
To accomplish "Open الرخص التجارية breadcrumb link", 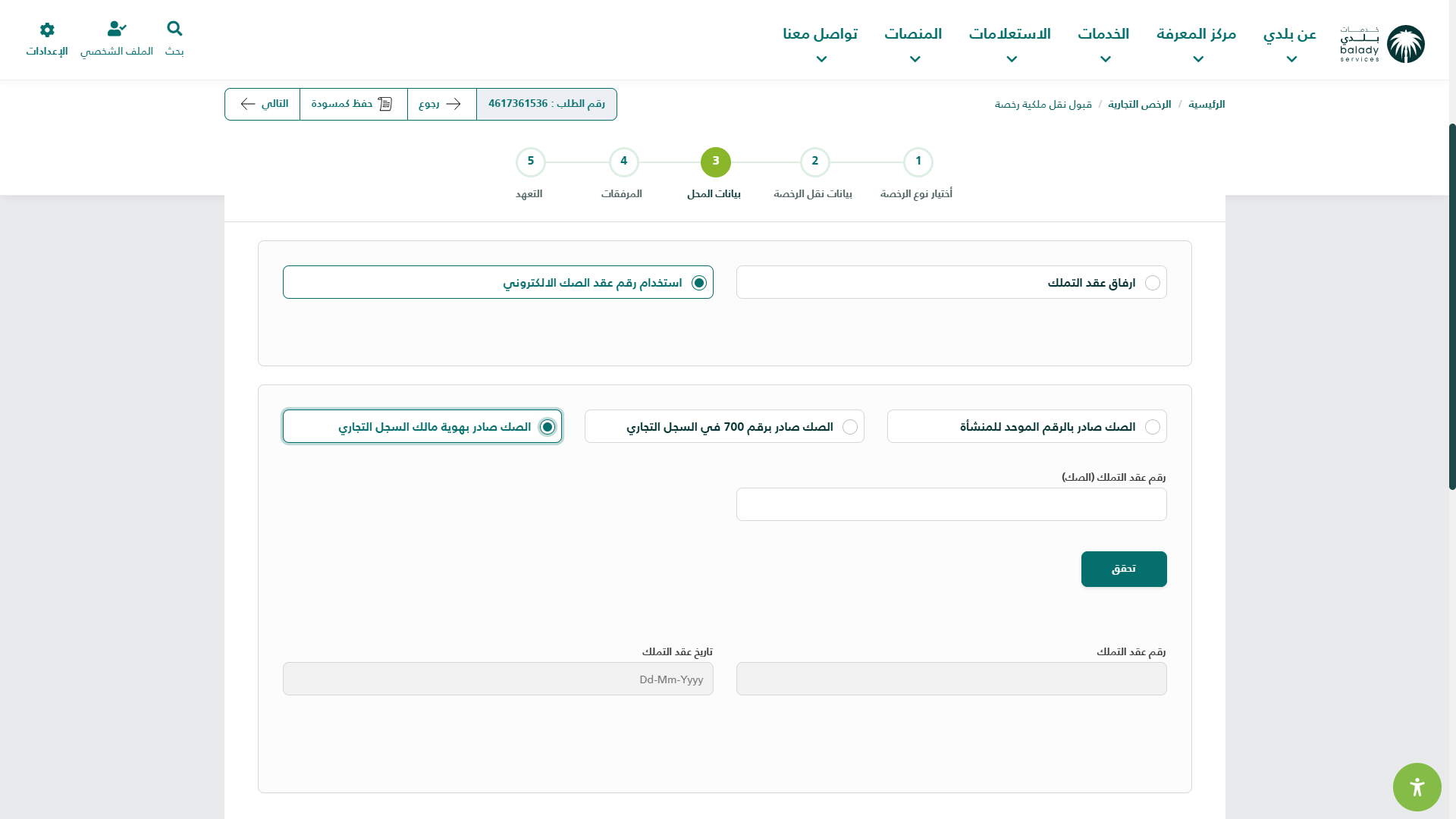I will click(1139, 105).
